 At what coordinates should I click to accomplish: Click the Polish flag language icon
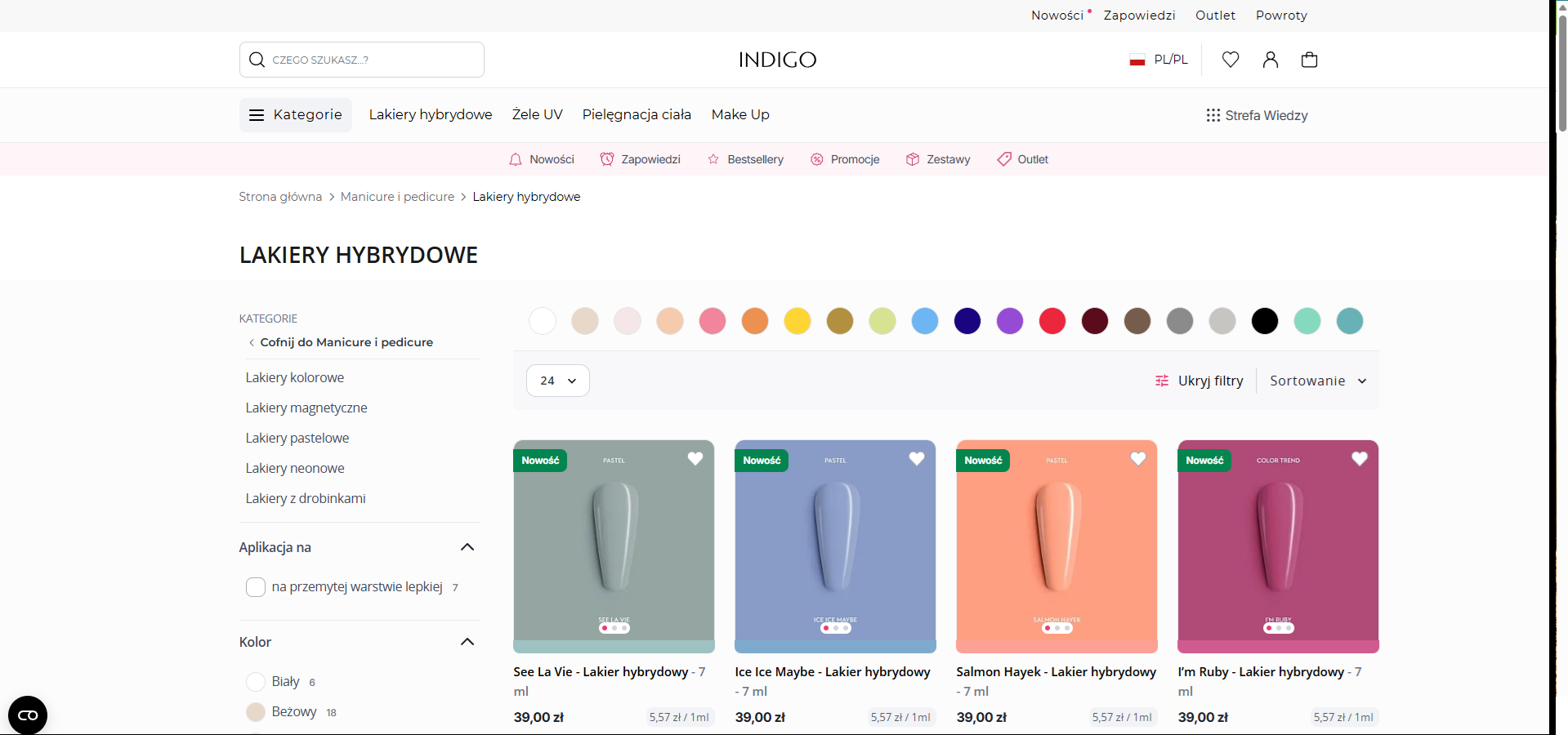click(x=1137, y=60)
